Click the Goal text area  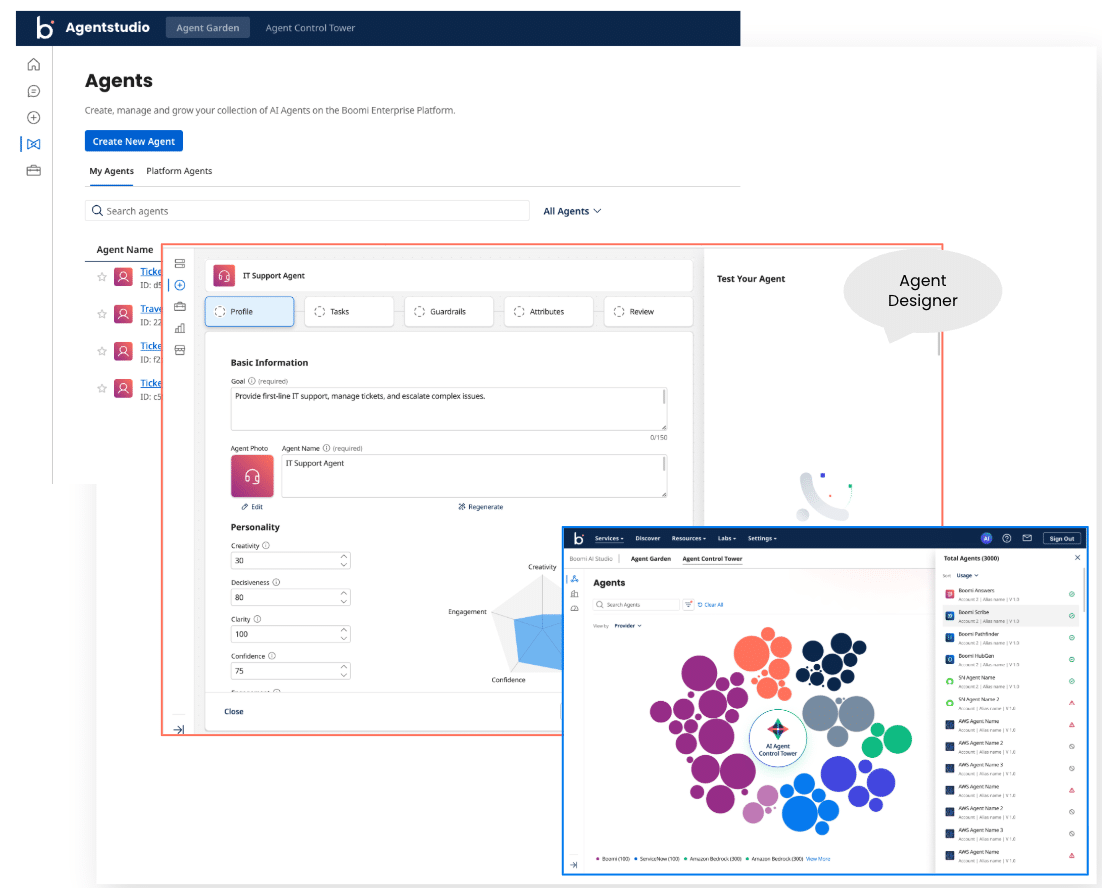pos(448,409)
